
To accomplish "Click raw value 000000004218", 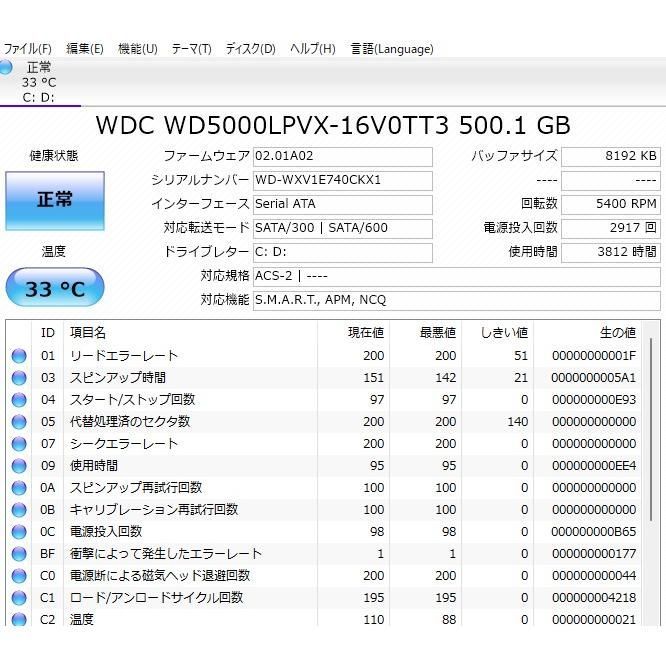I will point(594,598).
